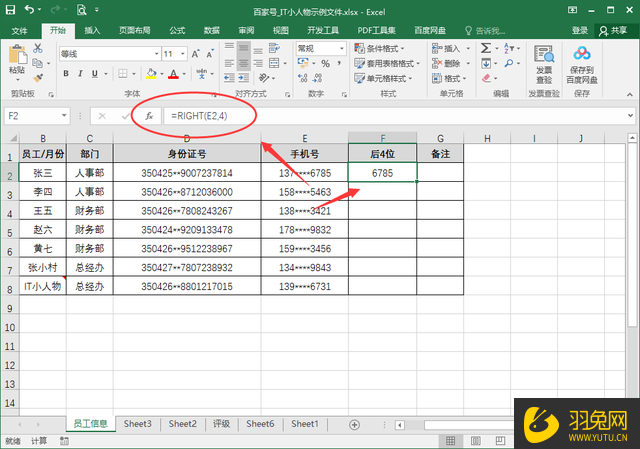Toggle center horizontal alignment
640x449 pixels.
243,64
